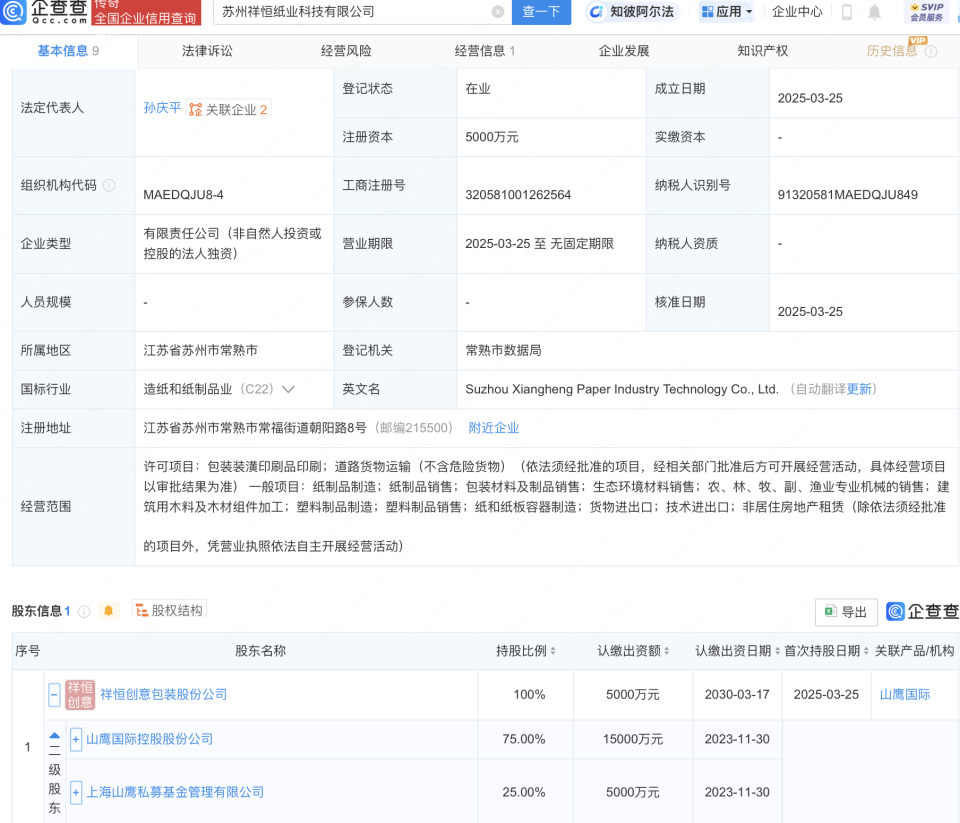Select registration number 320581001262564
Image resolution: width=960 pixels, height=823 pixels.
(x=518, y=195)
